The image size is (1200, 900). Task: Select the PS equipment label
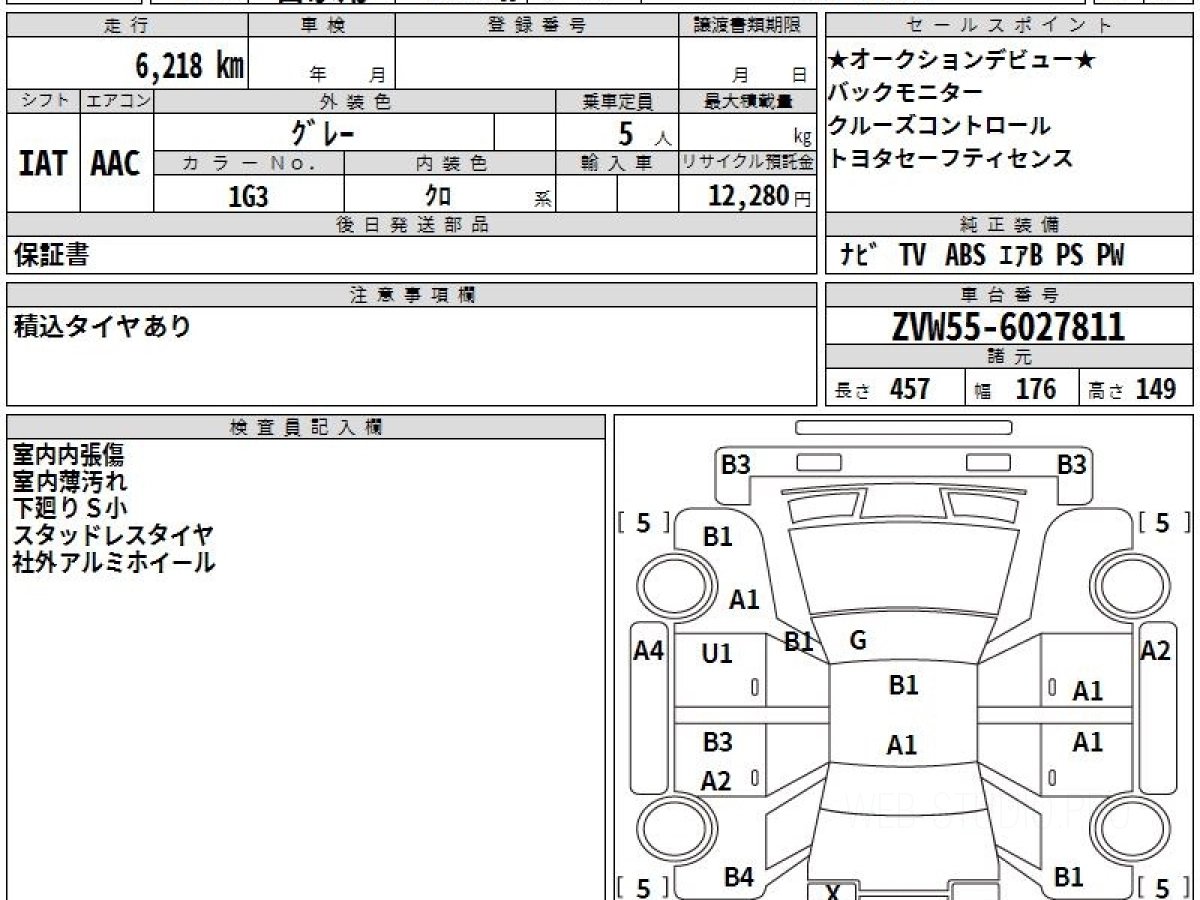click(x=1069, y=256)
